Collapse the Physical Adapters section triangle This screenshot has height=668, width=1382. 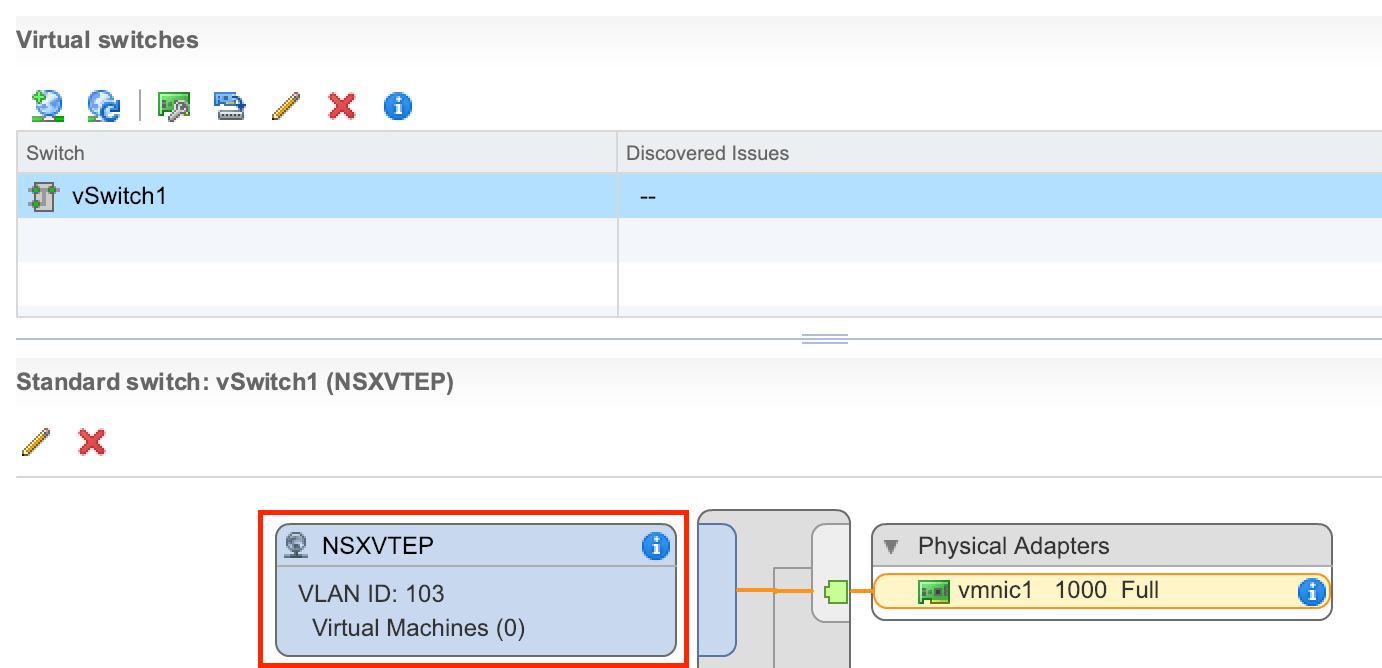tap(892, 547)
